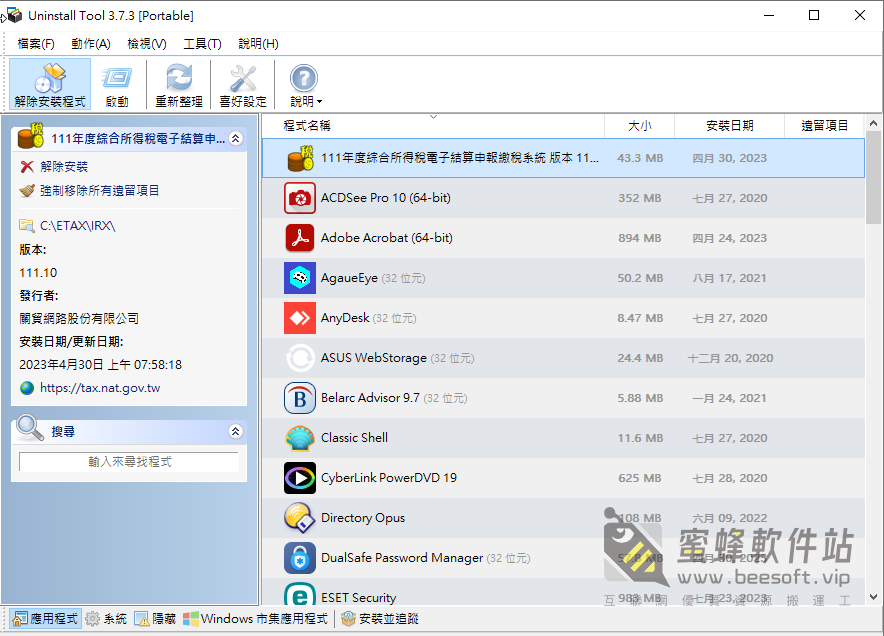
Task: Click the scroll down arrow of program list
Action: (x=873, y=597)
